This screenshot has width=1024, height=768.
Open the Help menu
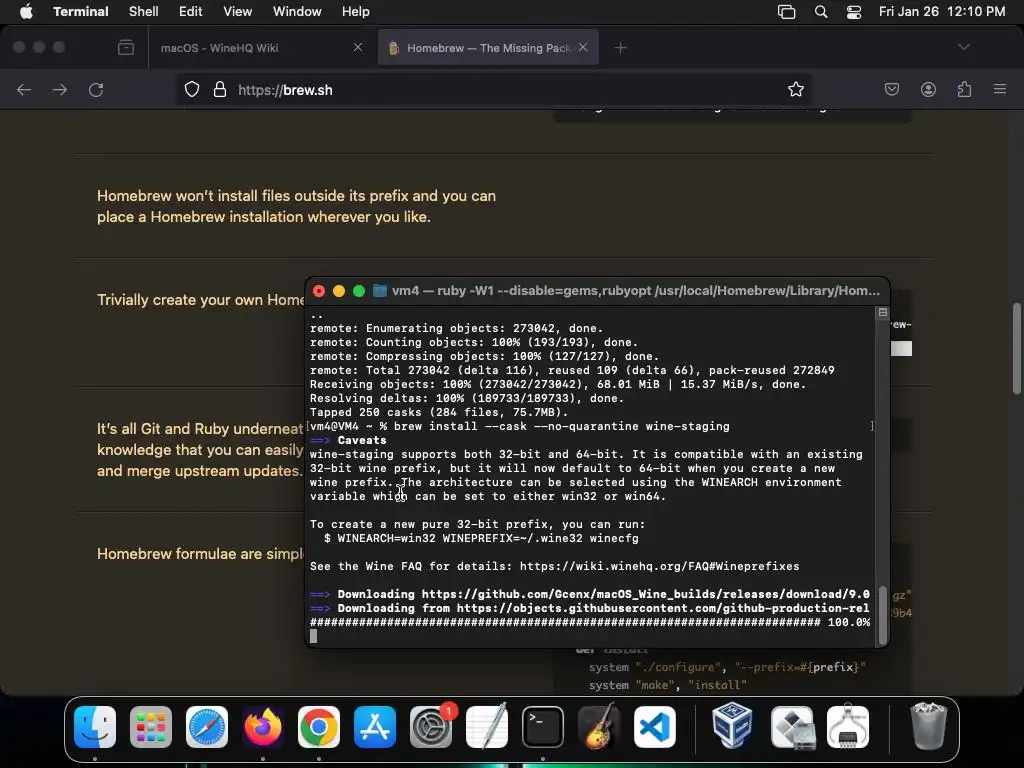click(356, 12)
